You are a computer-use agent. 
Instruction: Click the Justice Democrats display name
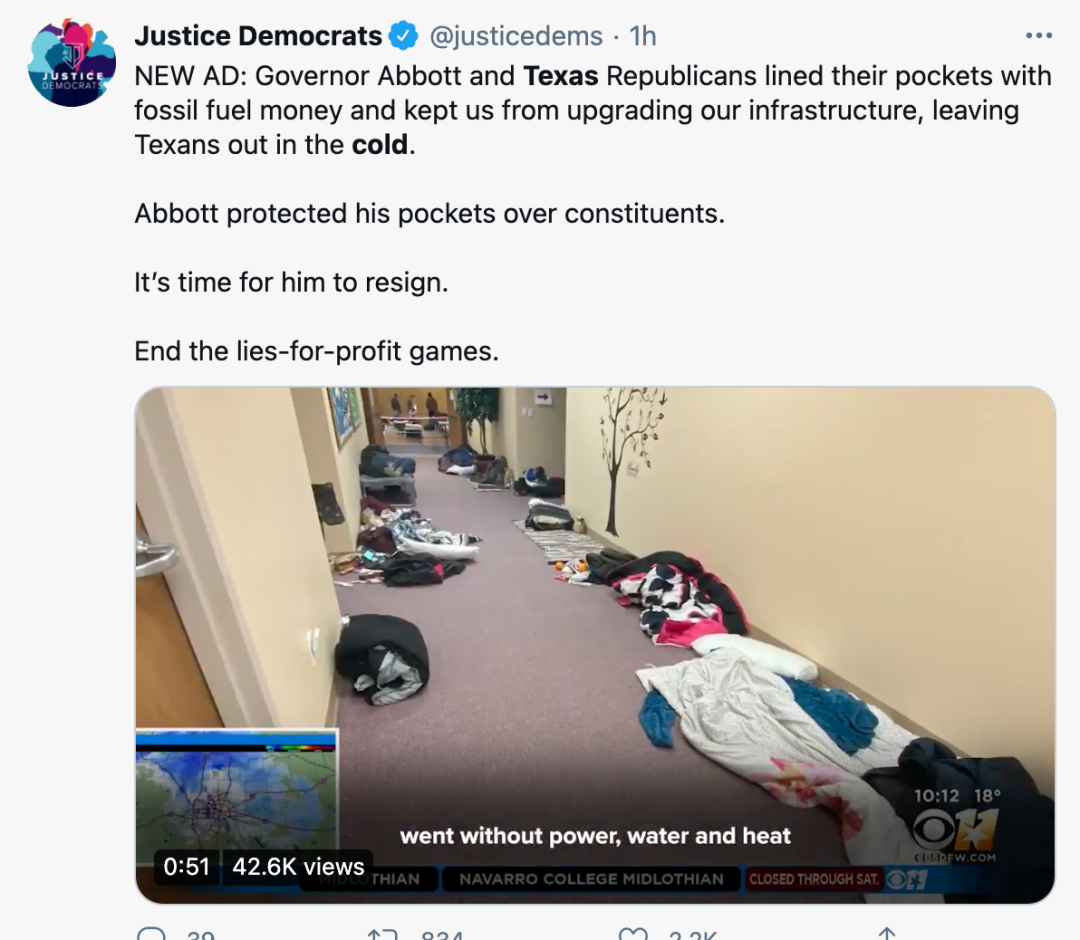point(258,36)
